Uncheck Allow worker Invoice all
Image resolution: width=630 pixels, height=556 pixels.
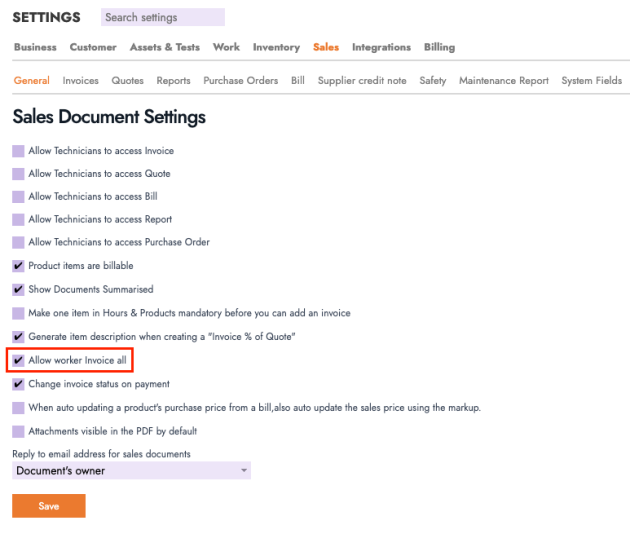[18, 360]
